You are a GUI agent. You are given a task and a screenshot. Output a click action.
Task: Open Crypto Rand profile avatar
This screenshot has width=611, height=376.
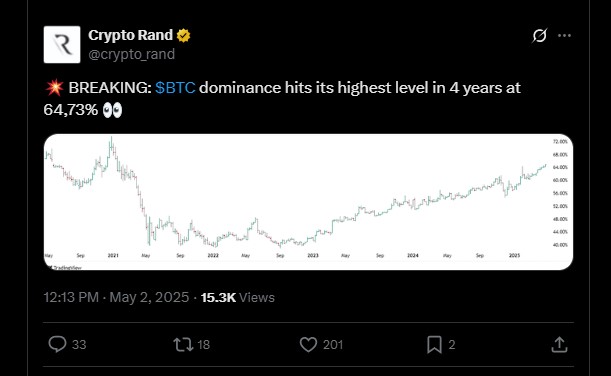pyautogui.click(x=62, y=44)
